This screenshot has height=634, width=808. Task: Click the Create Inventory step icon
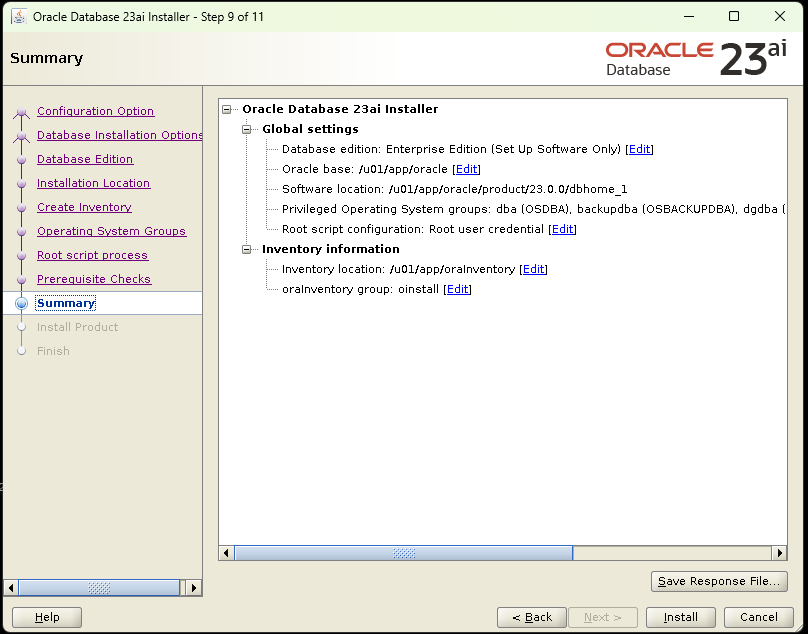(22, 207)
